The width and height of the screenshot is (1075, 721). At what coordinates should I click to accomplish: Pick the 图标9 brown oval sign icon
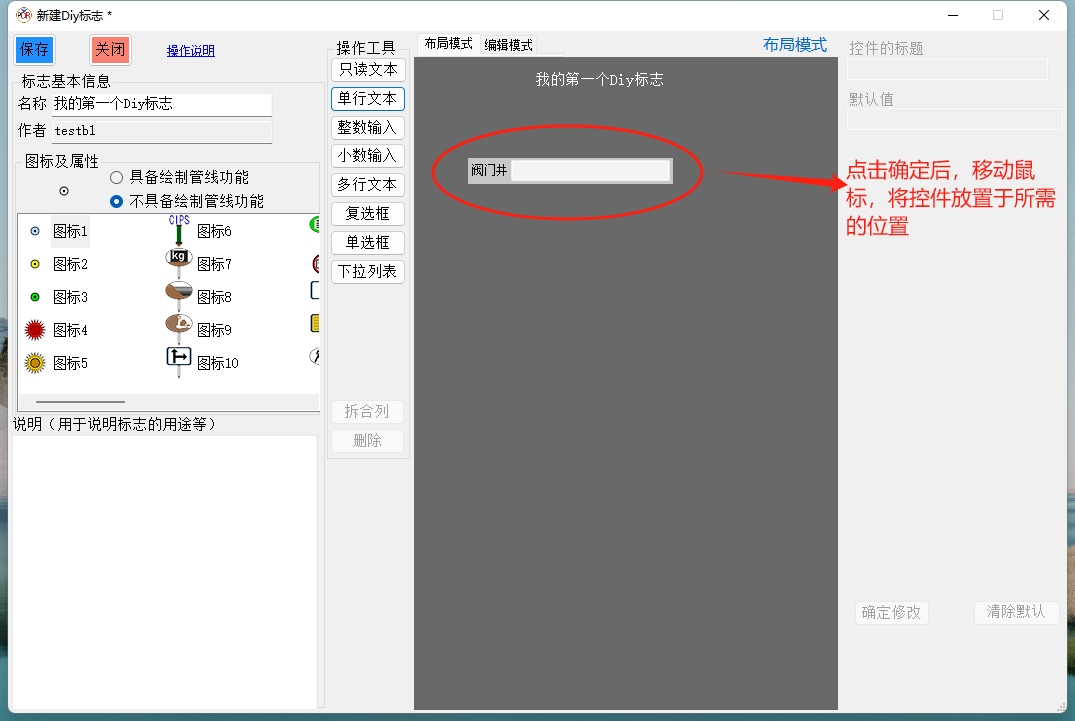click(179, 324)
